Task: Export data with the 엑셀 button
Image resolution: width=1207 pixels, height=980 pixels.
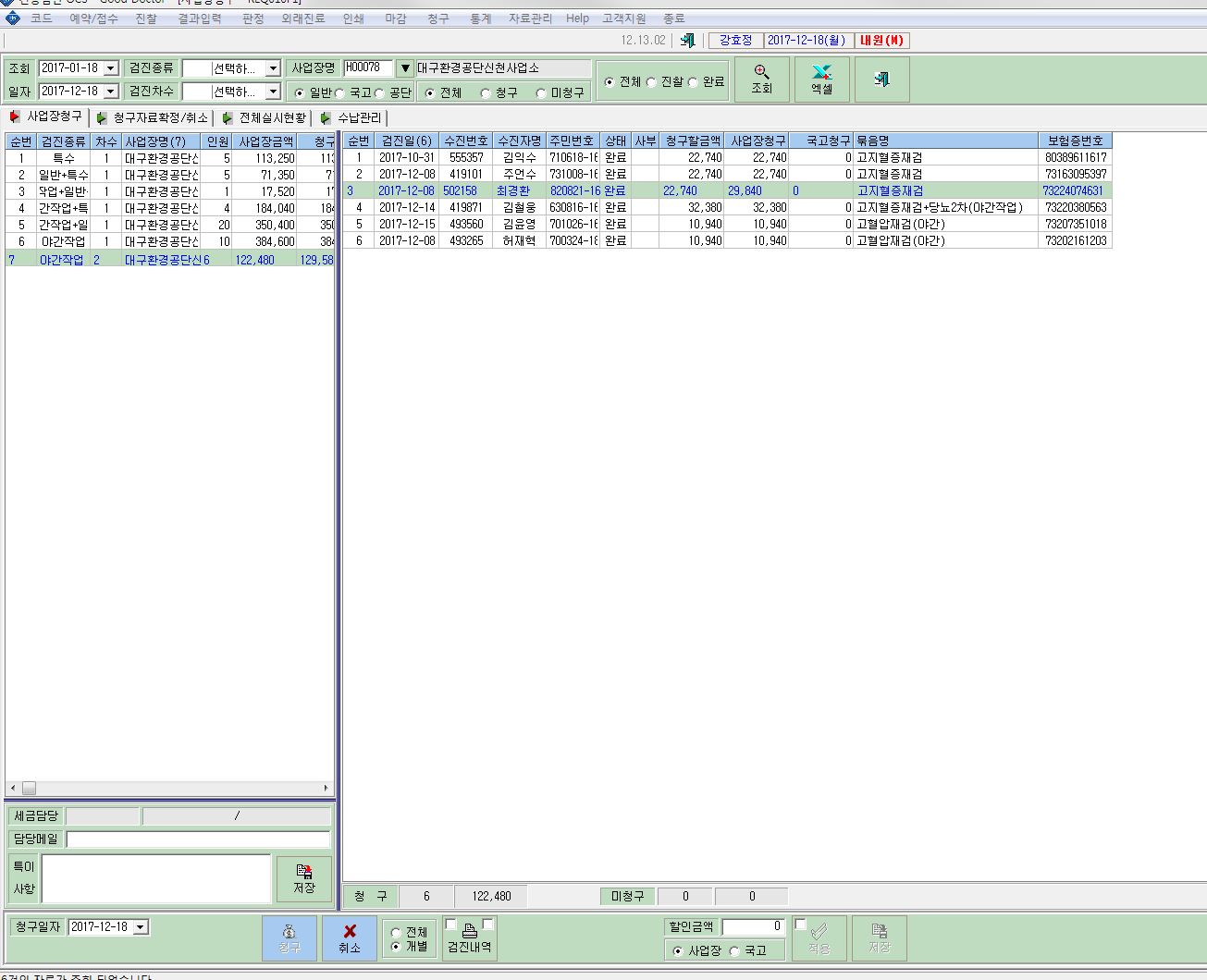Action: tap(821, 80)
